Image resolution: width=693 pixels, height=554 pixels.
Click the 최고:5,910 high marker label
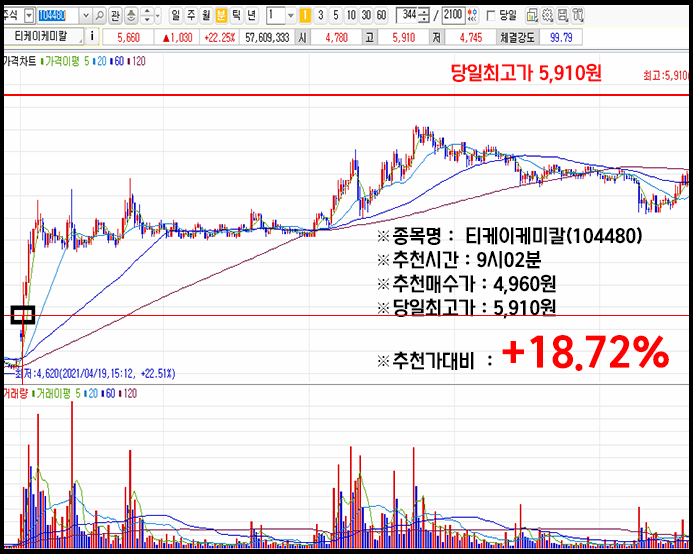(666, 76)
